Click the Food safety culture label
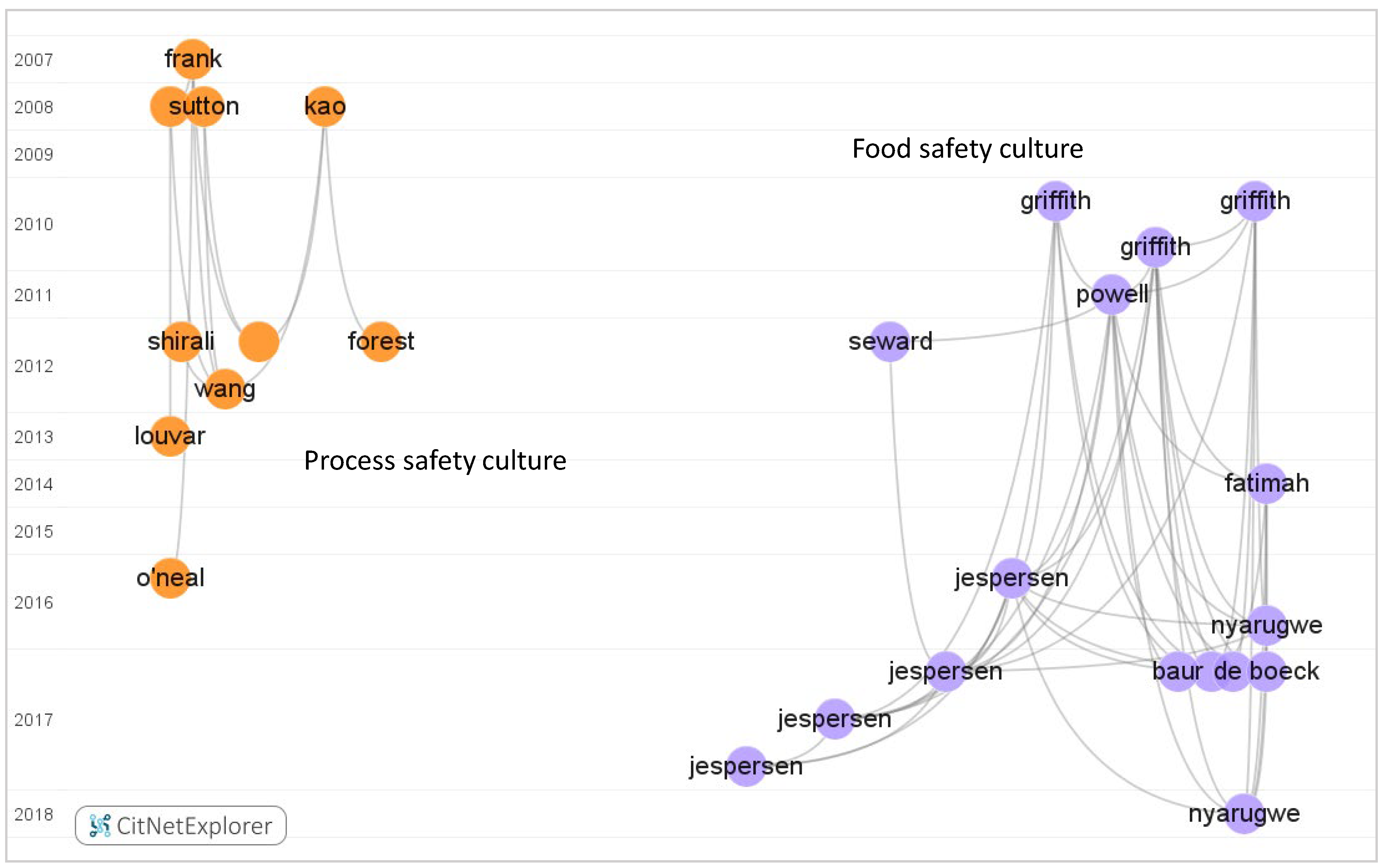Image resolution: width=1385 pixels, height=868 pixels. [x=968, y=149]
